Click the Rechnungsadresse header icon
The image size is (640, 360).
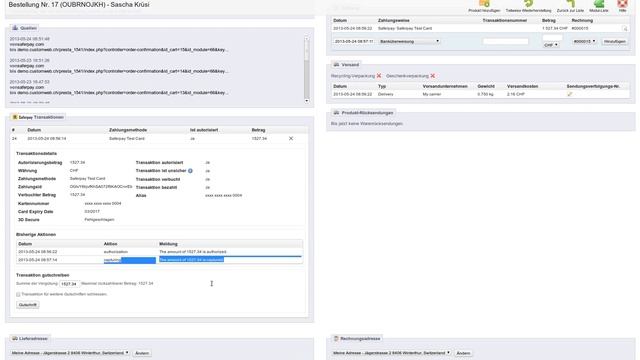(336, 338)
